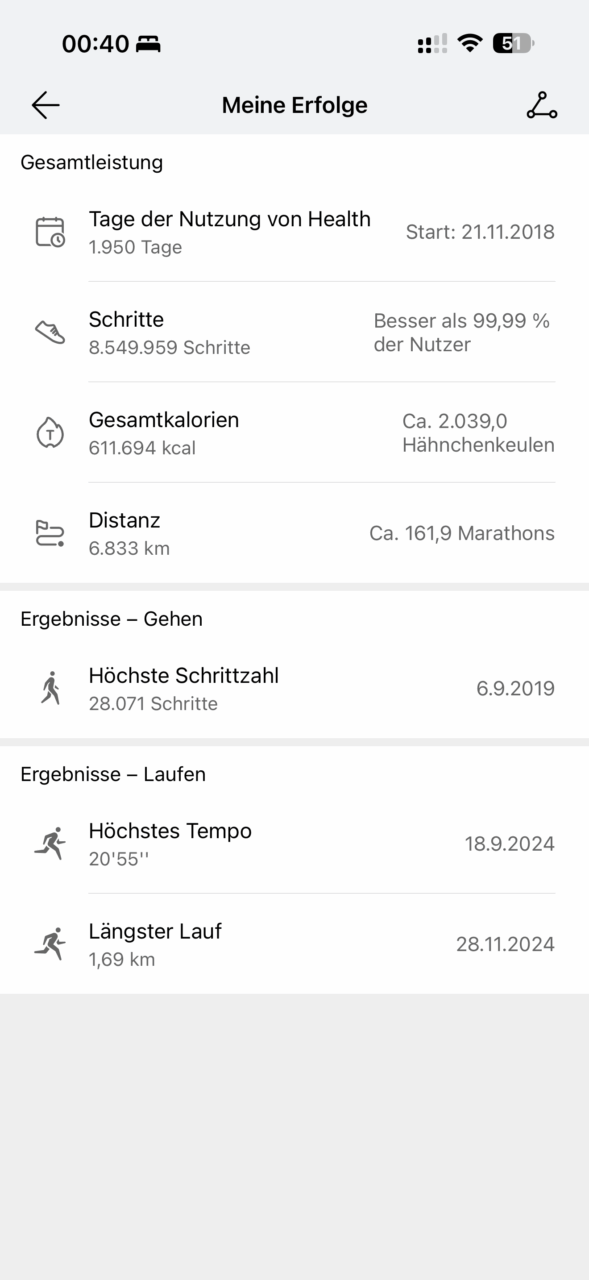Open the Längster Lauf record

[294, 944]
